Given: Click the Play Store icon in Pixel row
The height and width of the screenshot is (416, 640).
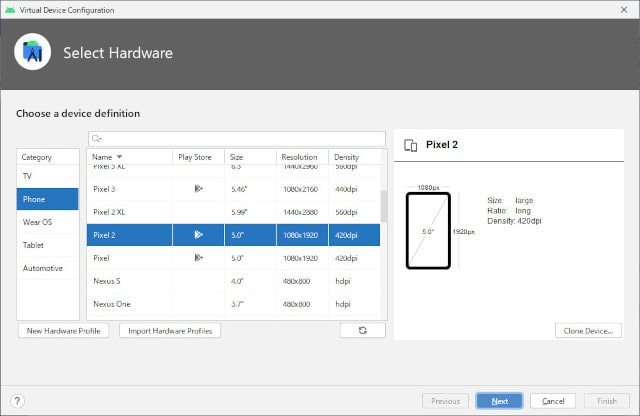Looking at the screenshot, I should pos(198,258).
